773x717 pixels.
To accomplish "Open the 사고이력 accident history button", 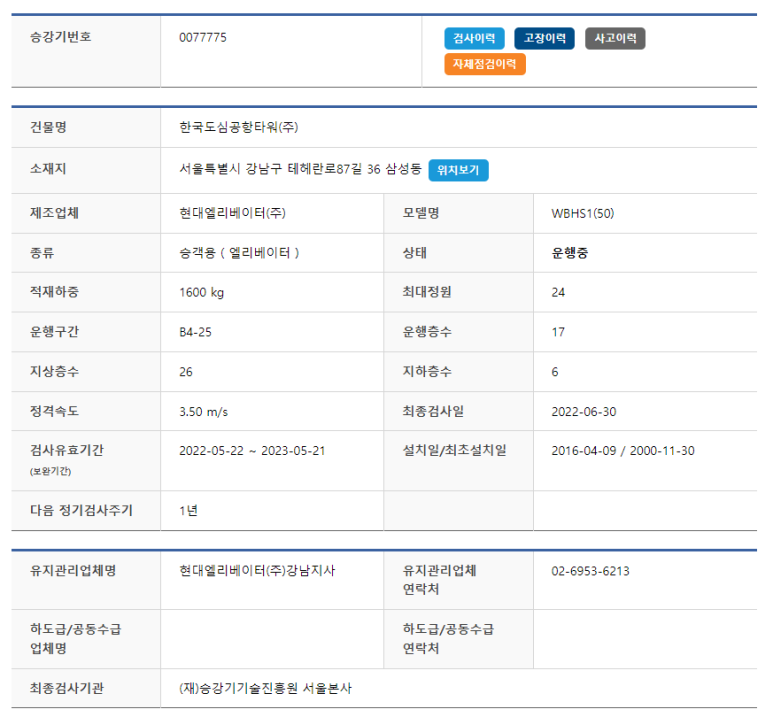I will click(x=615, y=38).
